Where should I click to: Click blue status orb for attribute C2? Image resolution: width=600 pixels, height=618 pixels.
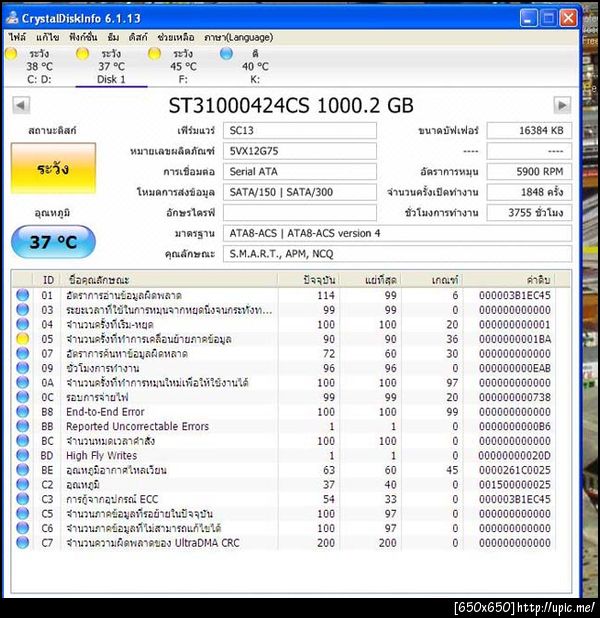(x=23, y=485)
